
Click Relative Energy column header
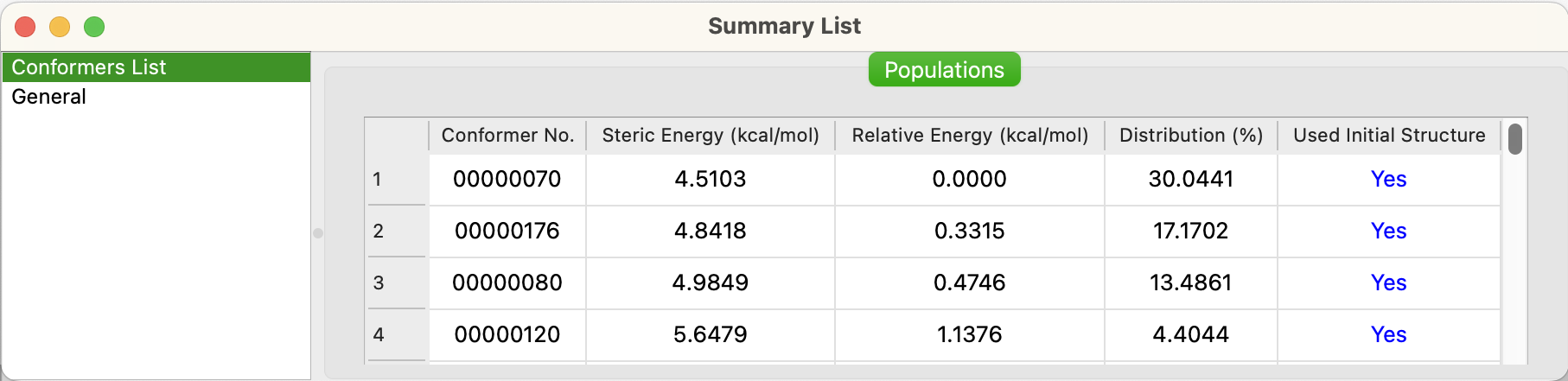click(x=969, y=136)
